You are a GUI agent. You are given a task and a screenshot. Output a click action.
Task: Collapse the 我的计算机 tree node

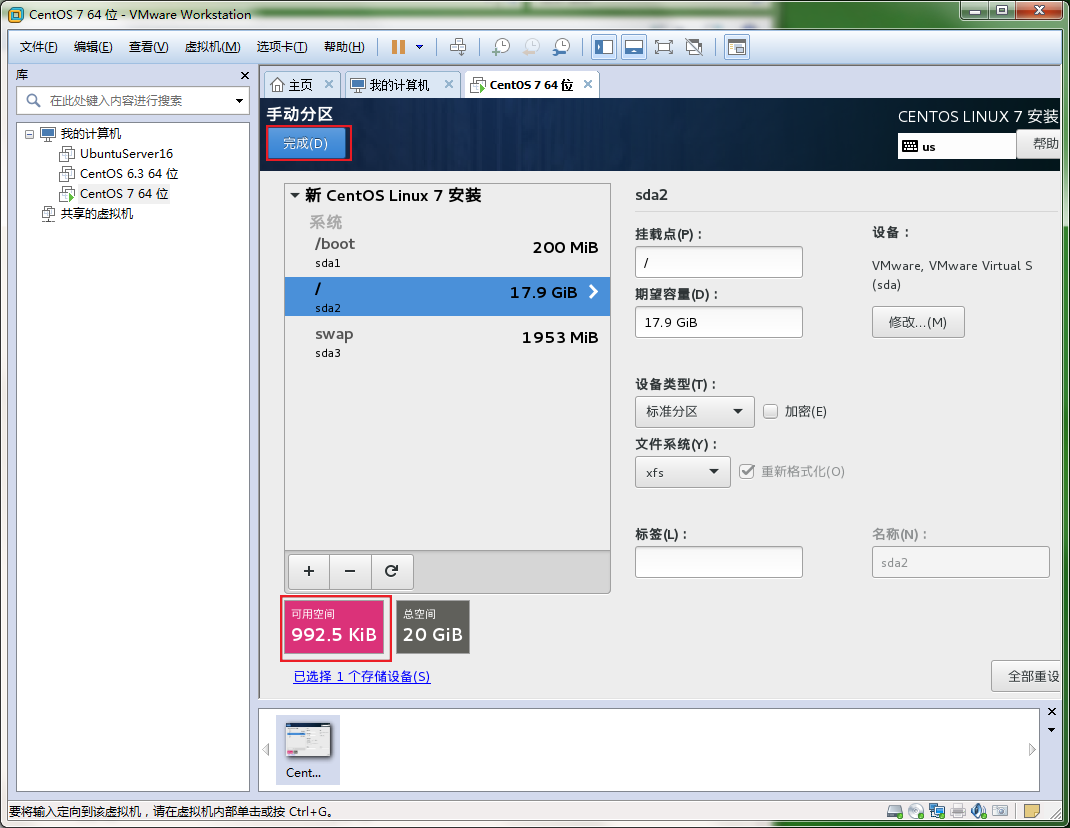click(29, 134)
